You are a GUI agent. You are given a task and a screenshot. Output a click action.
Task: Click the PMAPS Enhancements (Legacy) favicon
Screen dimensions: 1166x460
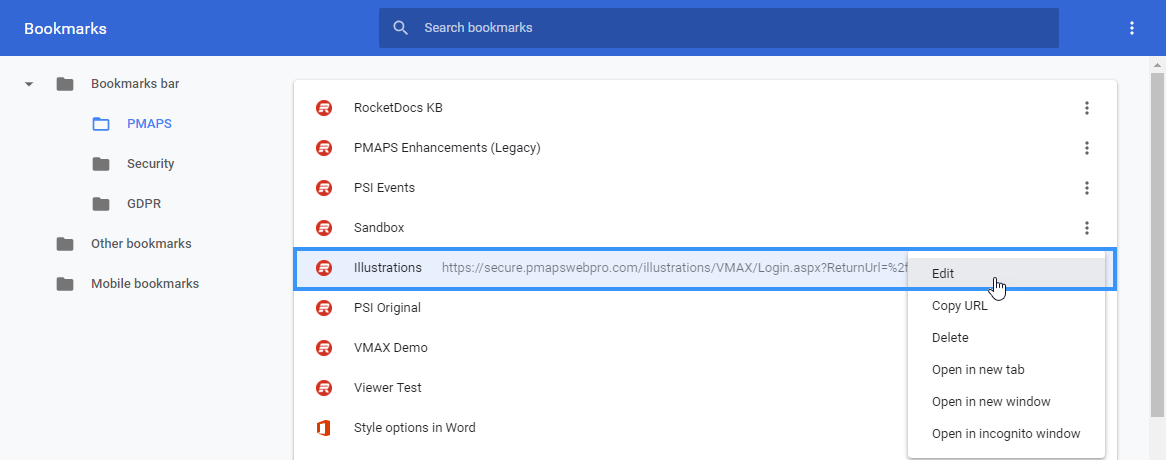[323, 148]
